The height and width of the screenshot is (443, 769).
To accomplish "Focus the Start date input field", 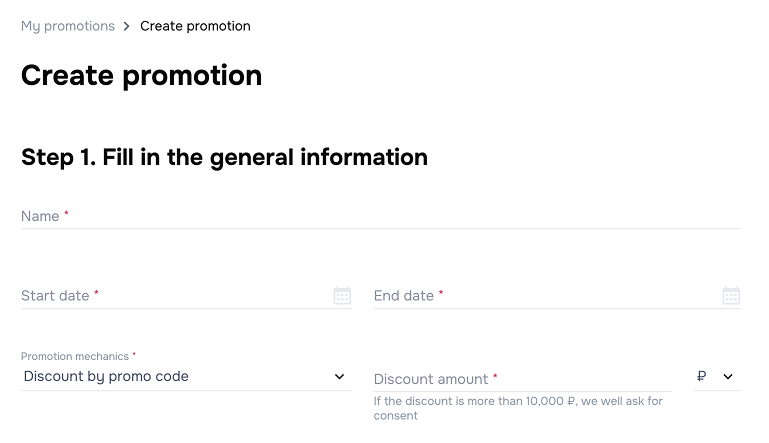I will pyautogui.click(x=186, y=296).
